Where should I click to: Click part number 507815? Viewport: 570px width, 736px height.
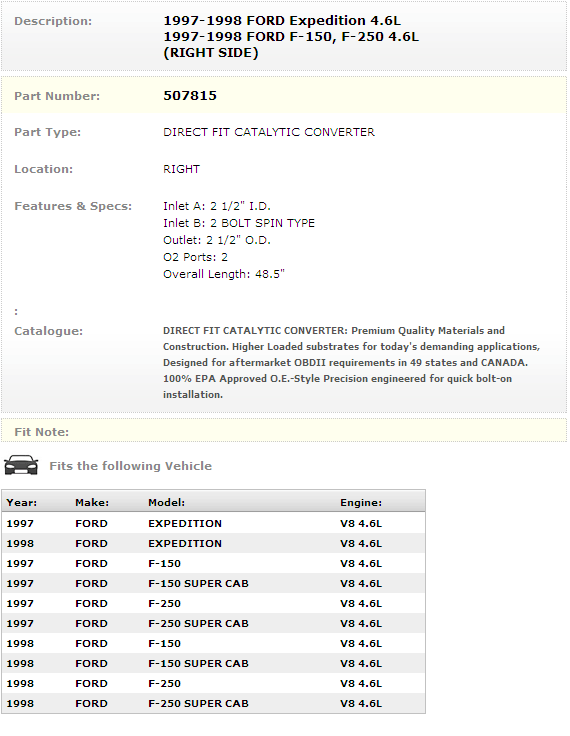pyautogui.click(x=190, y=96)
